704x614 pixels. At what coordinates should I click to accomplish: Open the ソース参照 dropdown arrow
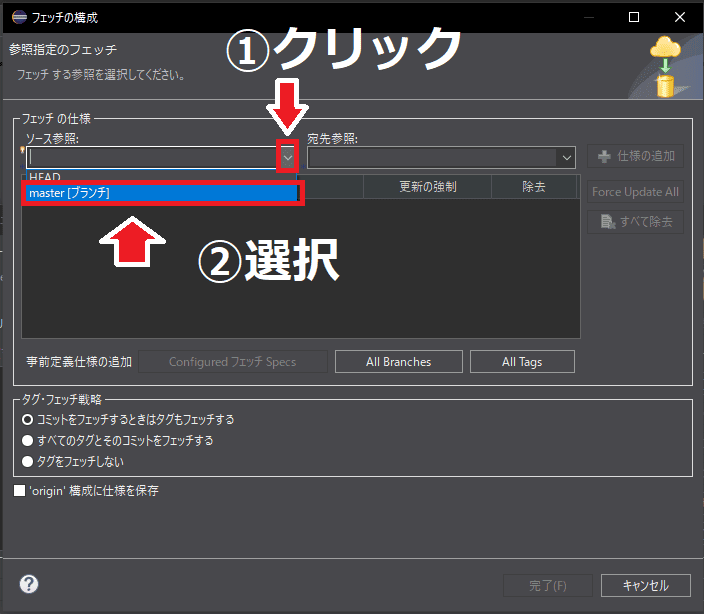click(288, 157)
